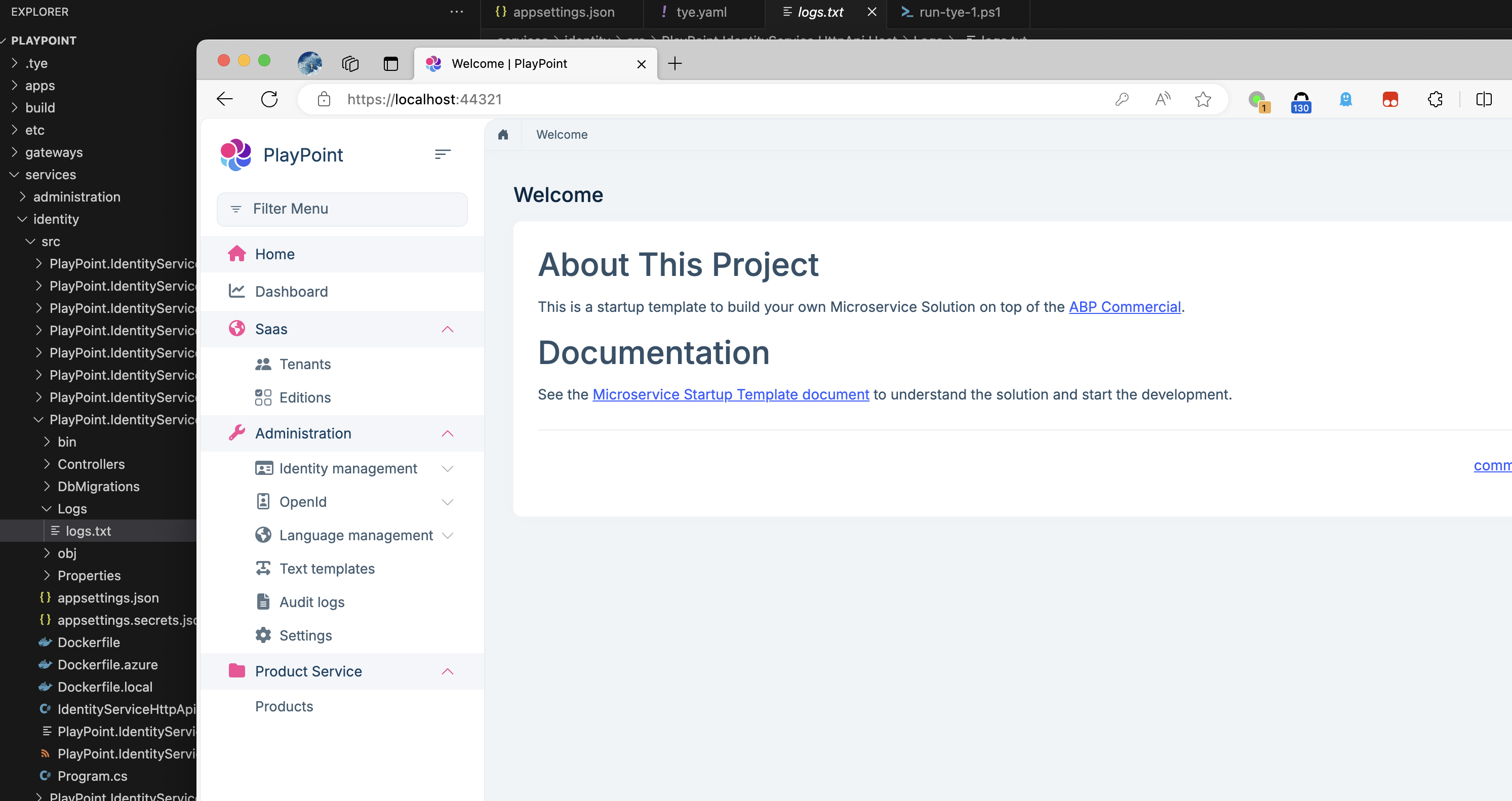Open Microservice Startup Template document link

point(730,394)
